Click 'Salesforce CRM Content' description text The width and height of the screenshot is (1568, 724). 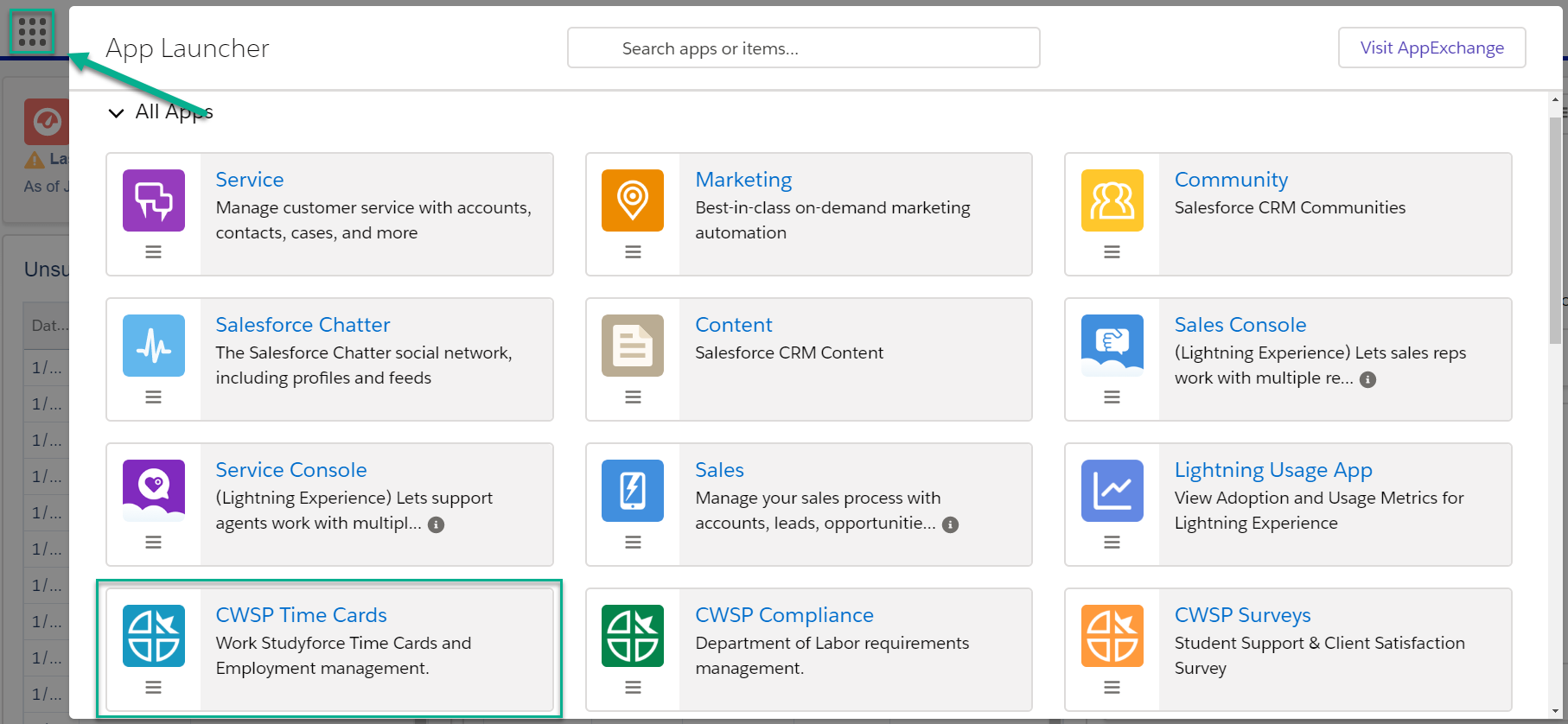tap(789, 352)
